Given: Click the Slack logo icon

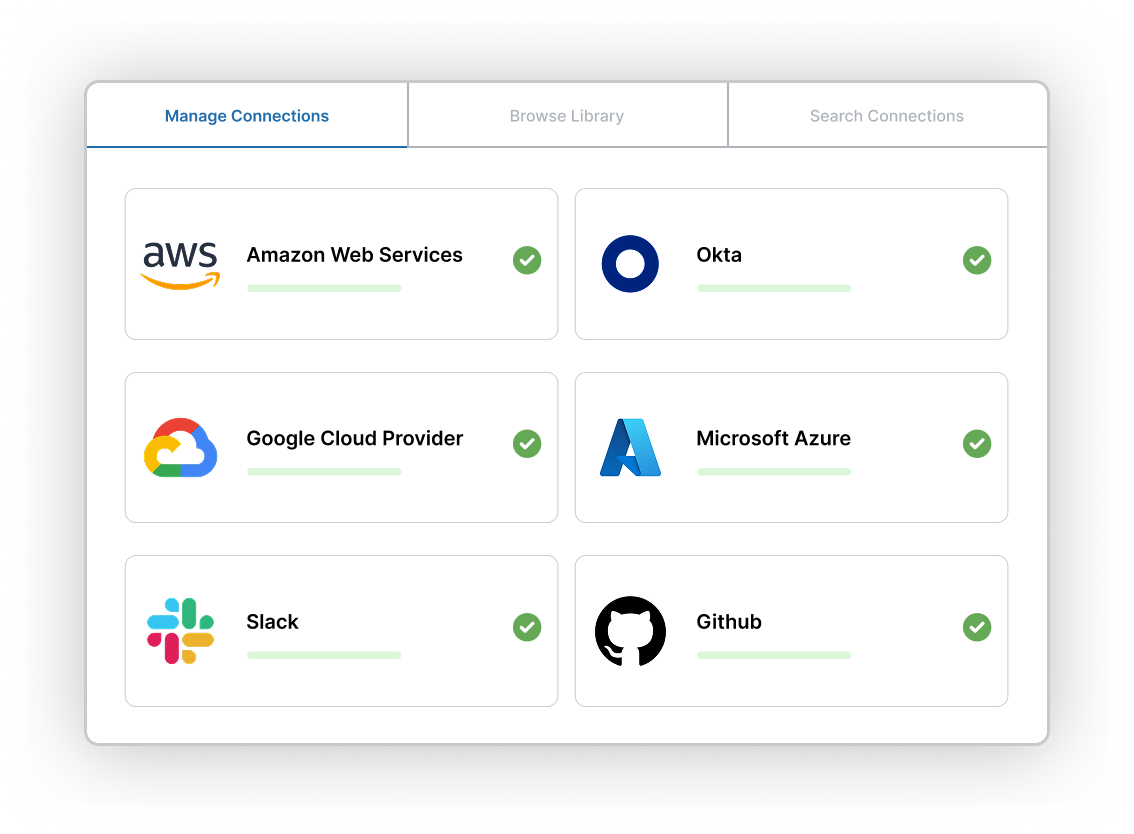Looking at the screenshot, I should tap(180, 631).
